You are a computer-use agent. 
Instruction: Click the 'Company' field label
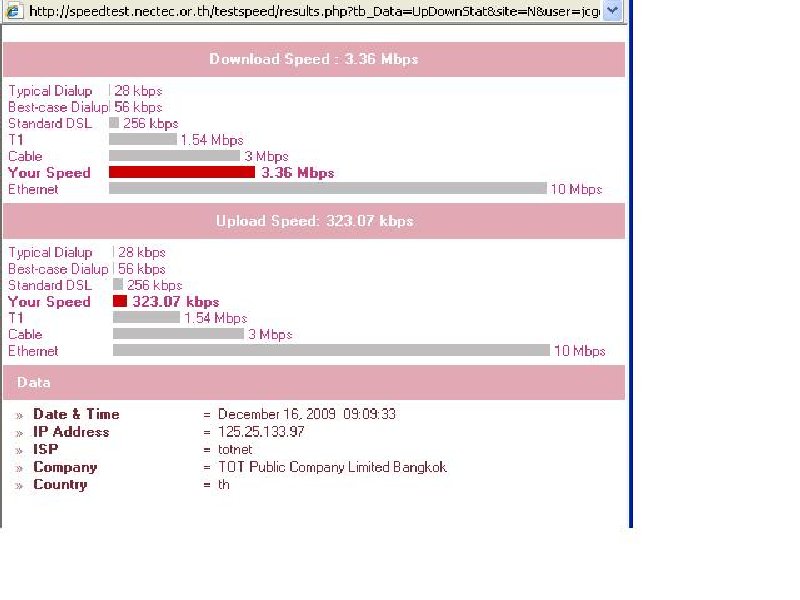pyautogui.click(x=65, y=467)
